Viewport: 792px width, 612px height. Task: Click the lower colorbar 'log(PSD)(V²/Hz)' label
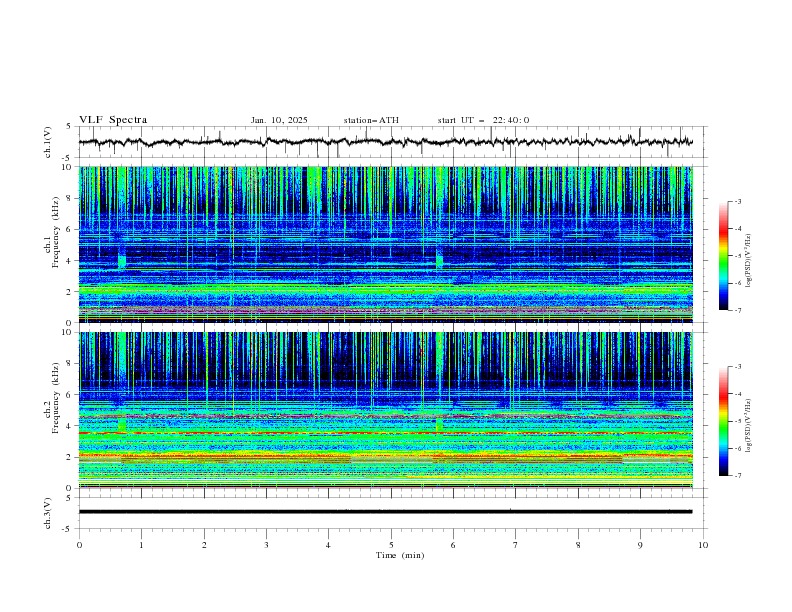tap(749, 426)
